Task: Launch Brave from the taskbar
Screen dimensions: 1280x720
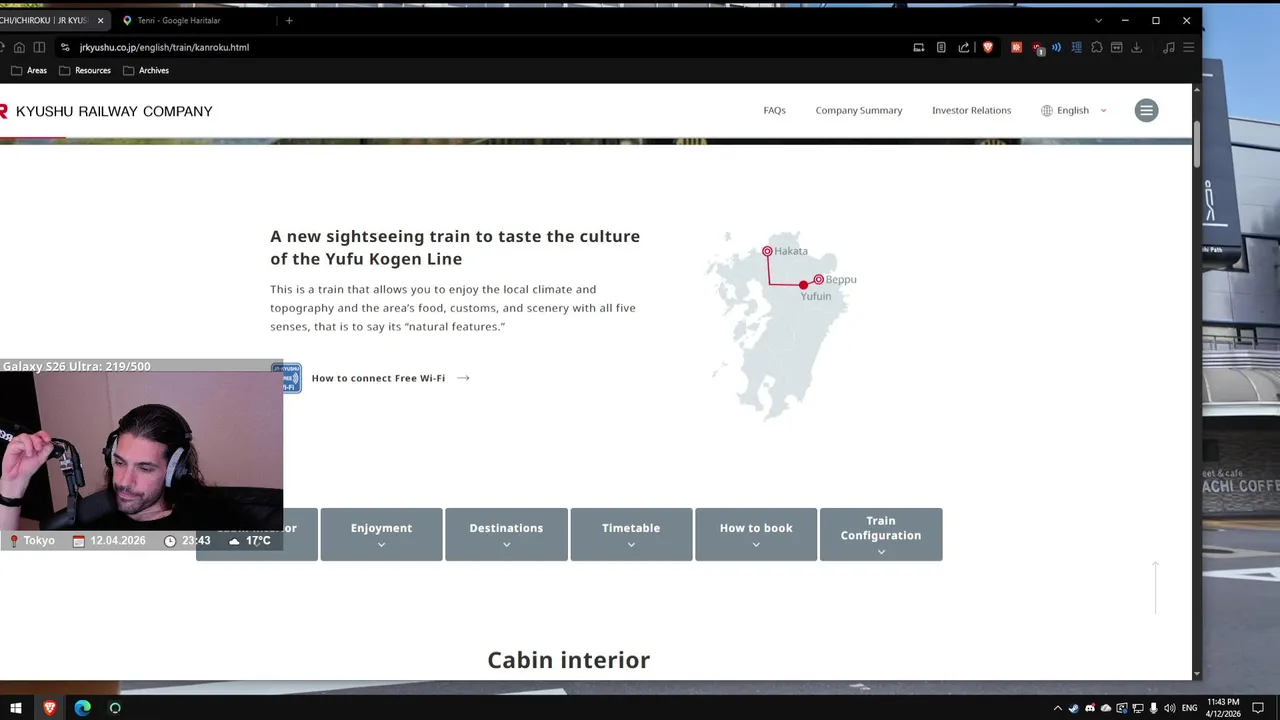Action: 50,707
